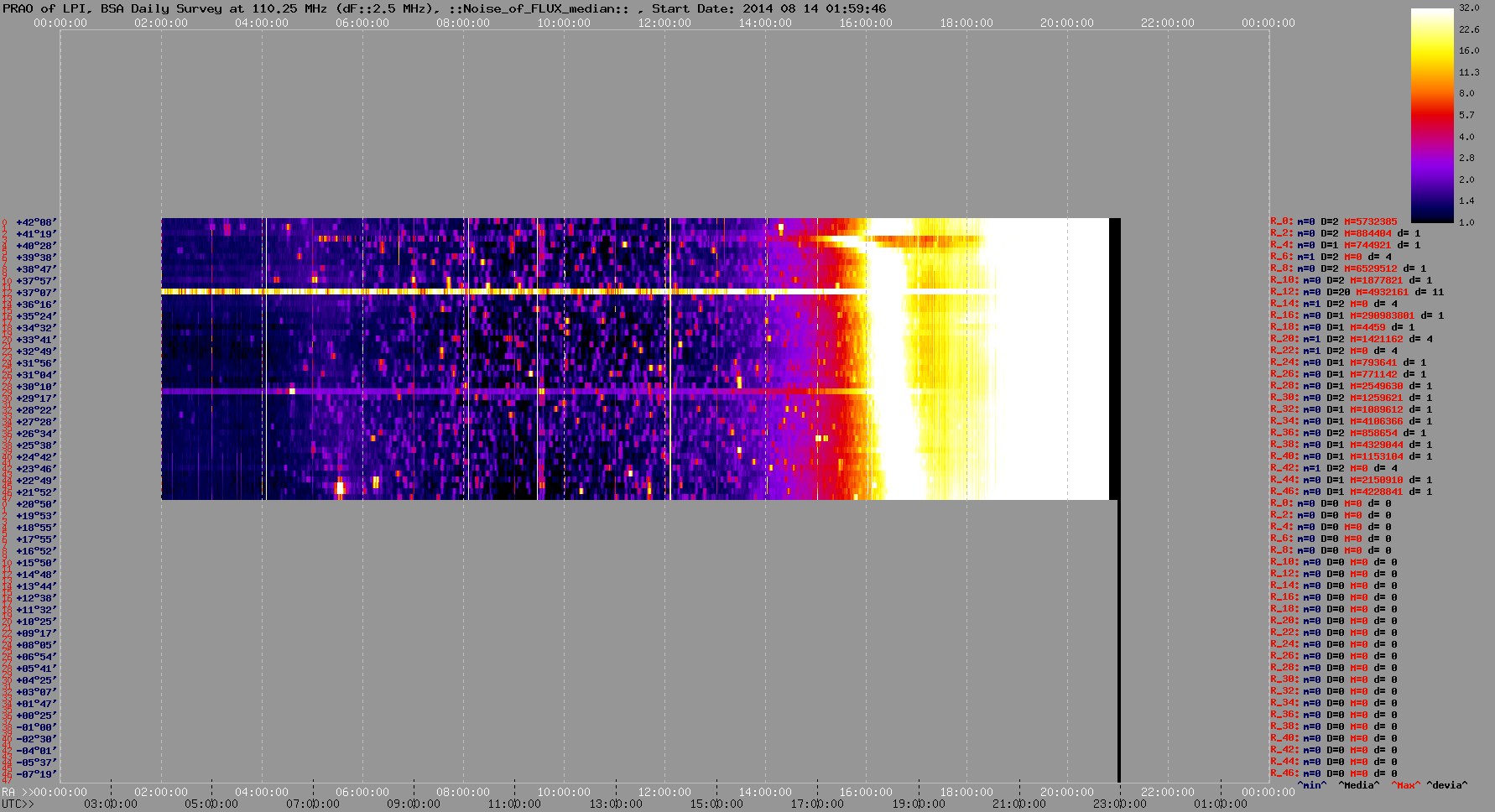Viewport: 1495px width, 812px height.
Task: Click the '::Noise_of_FLUX_median::' title label
Action: tap(545, 8)
